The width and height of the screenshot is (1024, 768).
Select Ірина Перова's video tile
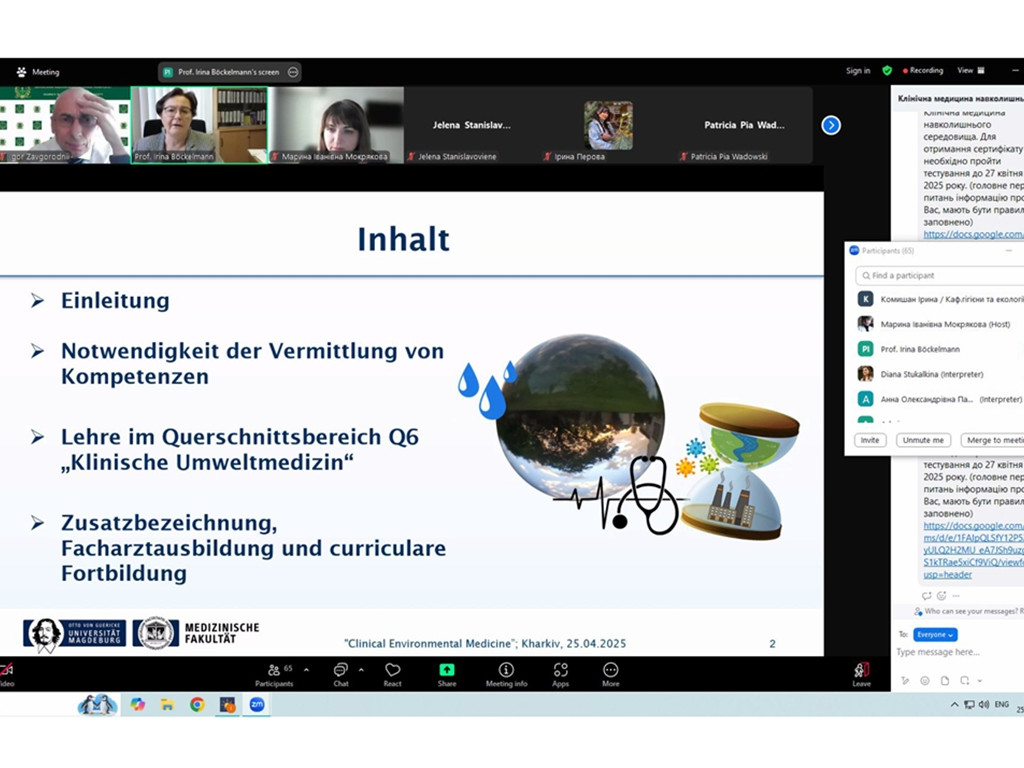(608, 125)
